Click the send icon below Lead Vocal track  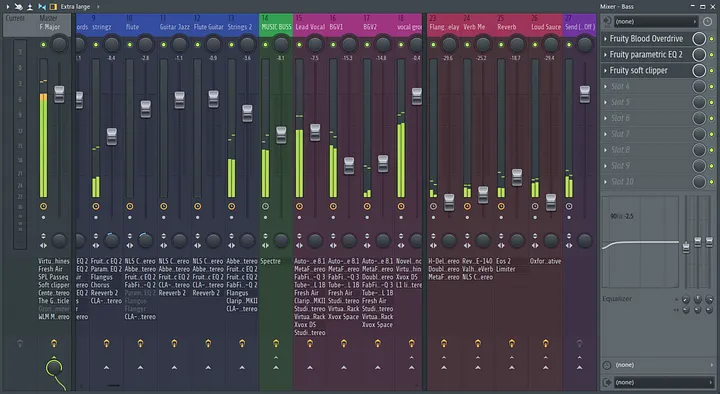point(309,343)
